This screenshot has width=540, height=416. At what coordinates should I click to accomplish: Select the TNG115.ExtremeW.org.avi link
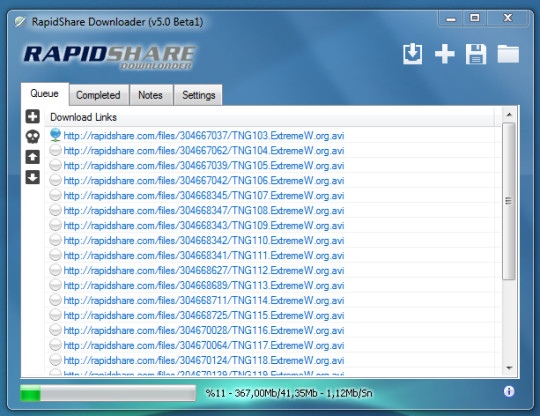click(x=204, y=315)
